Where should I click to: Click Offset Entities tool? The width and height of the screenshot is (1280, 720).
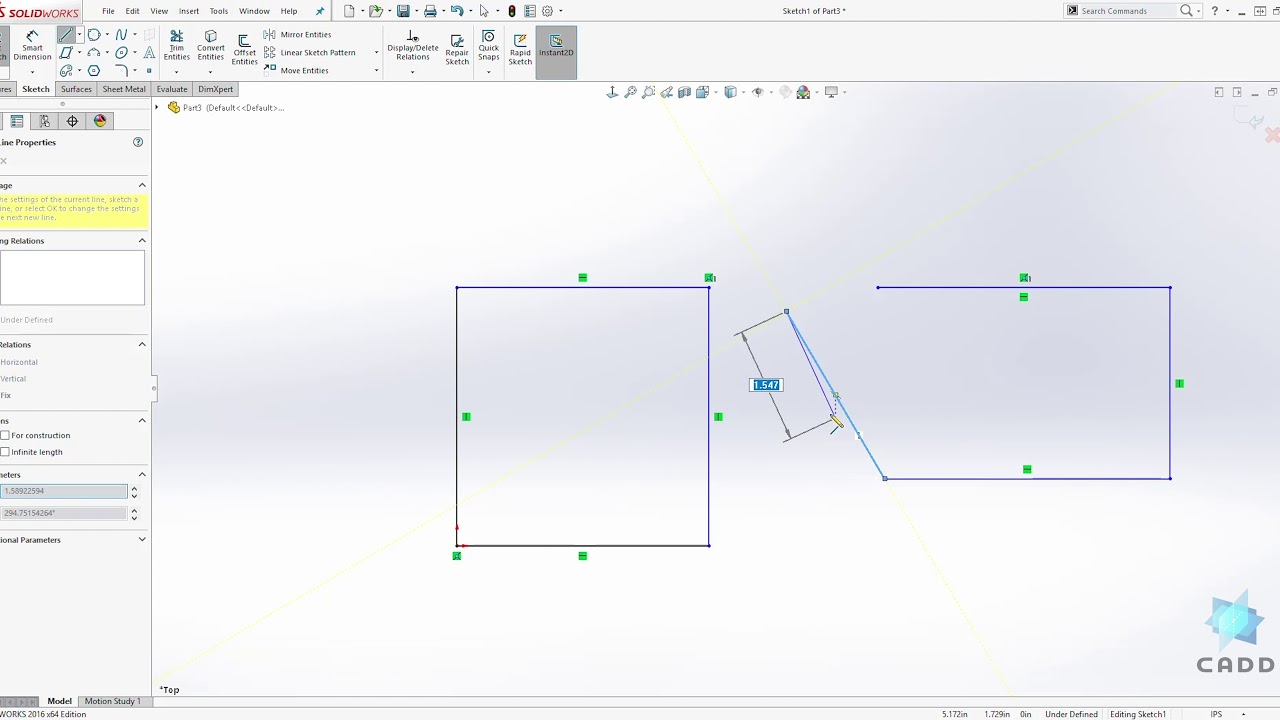click(x=245, y=50)
